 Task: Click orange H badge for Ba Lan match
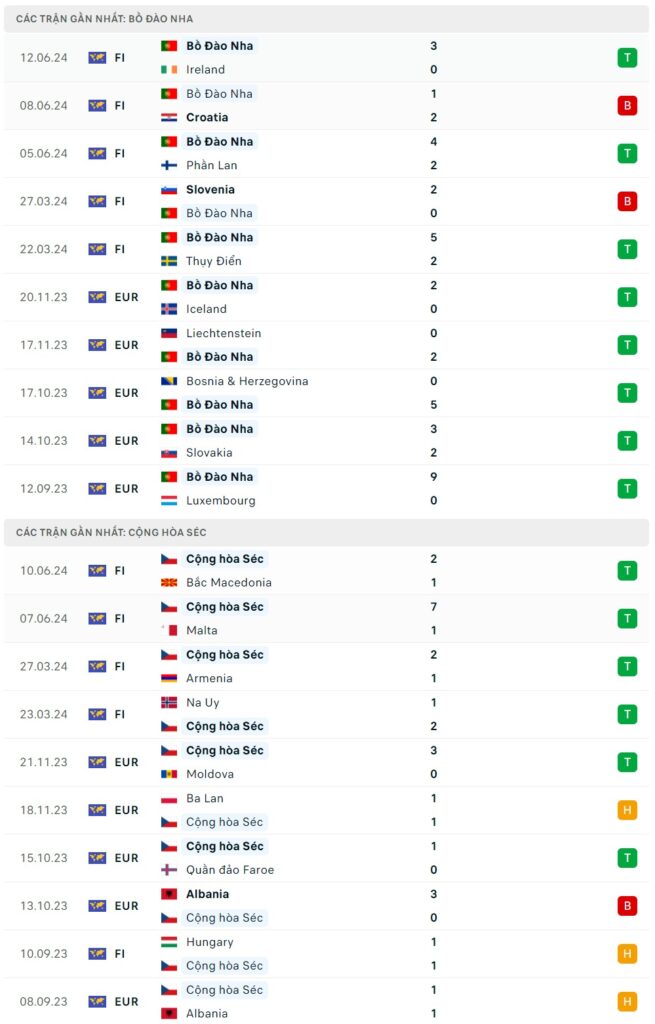[627, 810]
